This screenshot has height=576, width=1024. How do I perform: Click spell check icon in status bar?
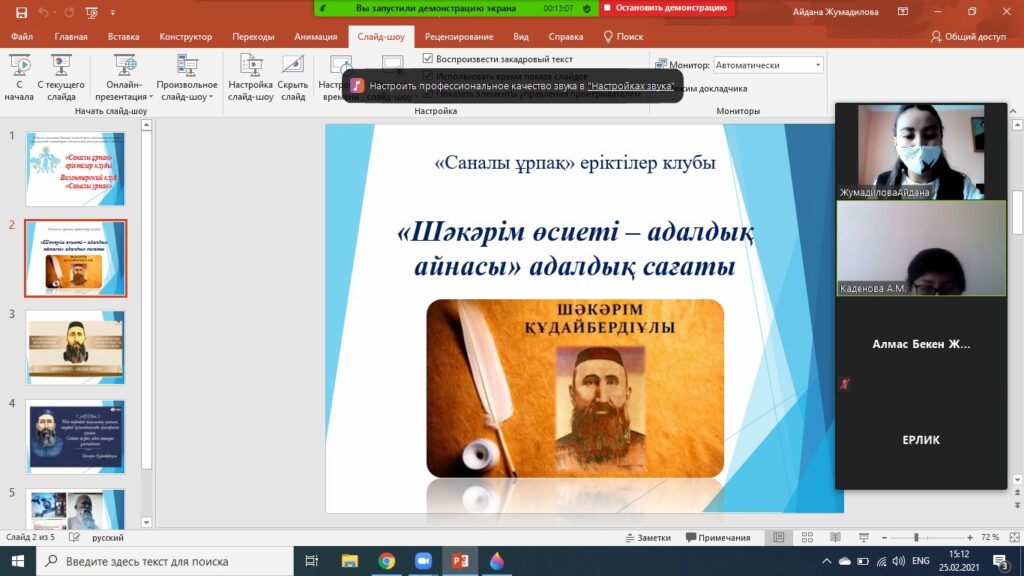click(74, 537)
